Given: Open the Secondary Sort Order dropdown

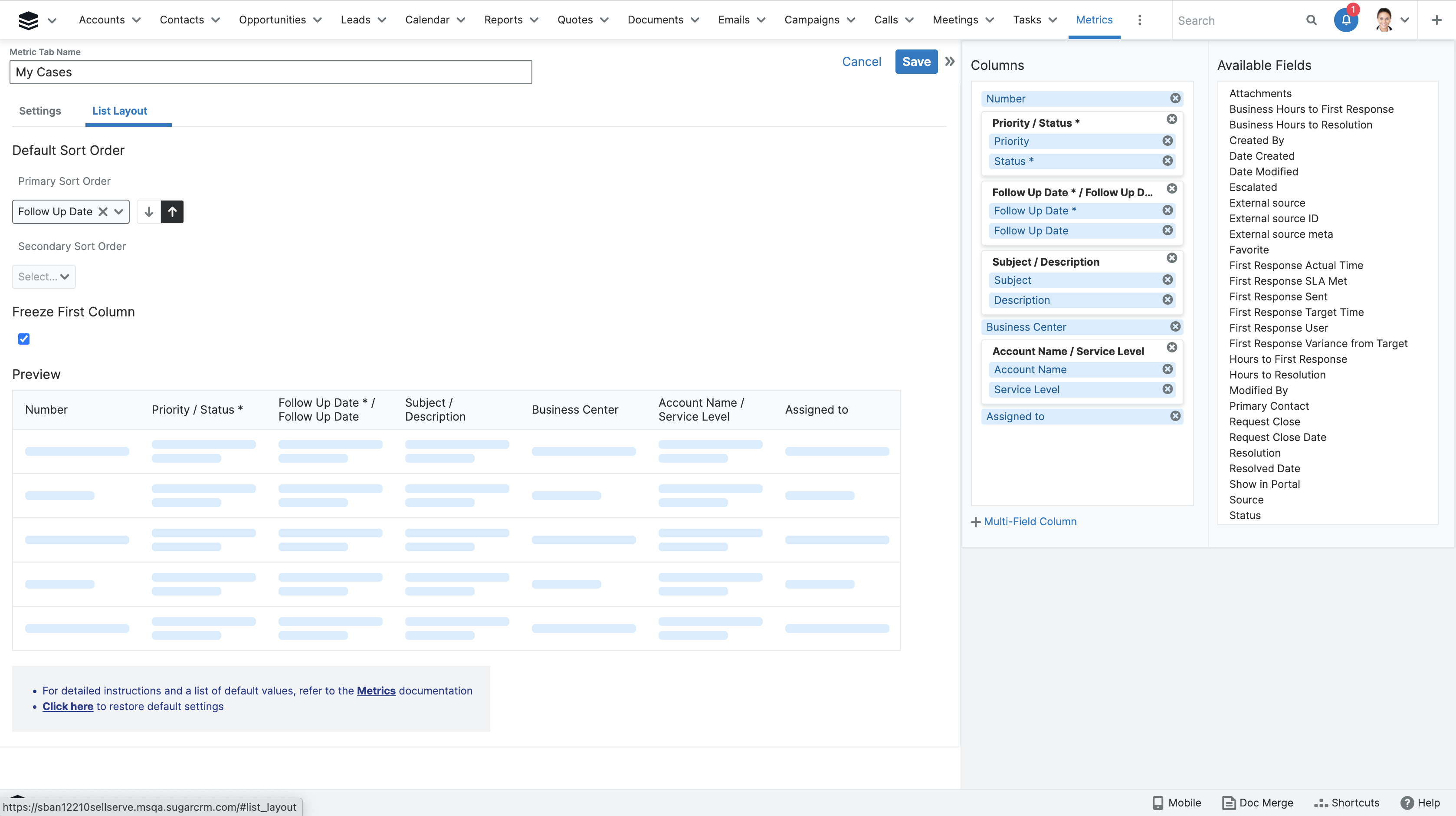Looking at the screenshot, I should 43,276.
